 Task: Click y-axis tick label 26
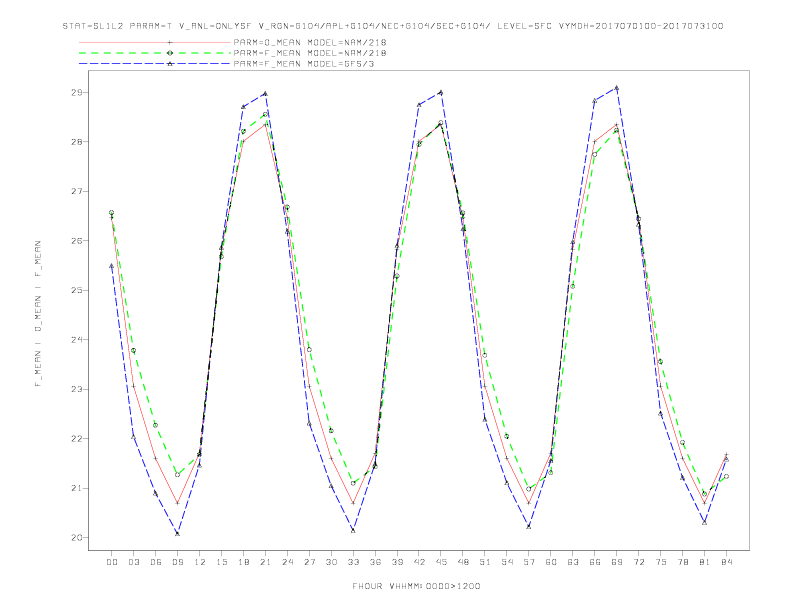point(78,241)
